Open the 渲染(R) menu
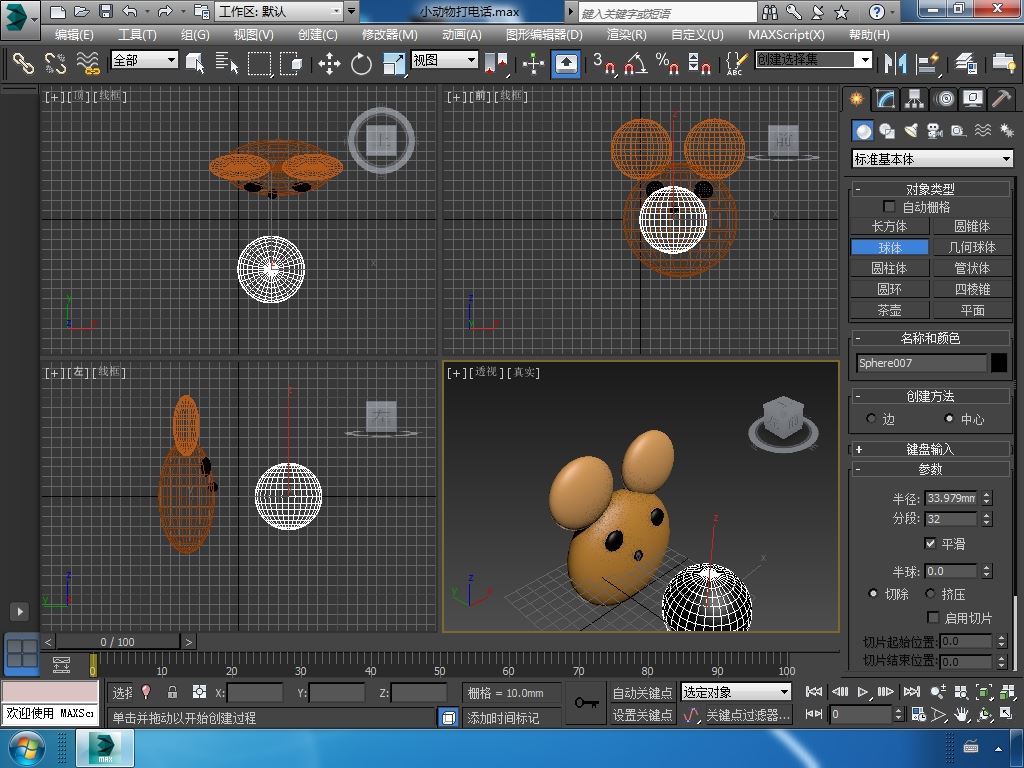1024x768 pixels. [626, 35]
